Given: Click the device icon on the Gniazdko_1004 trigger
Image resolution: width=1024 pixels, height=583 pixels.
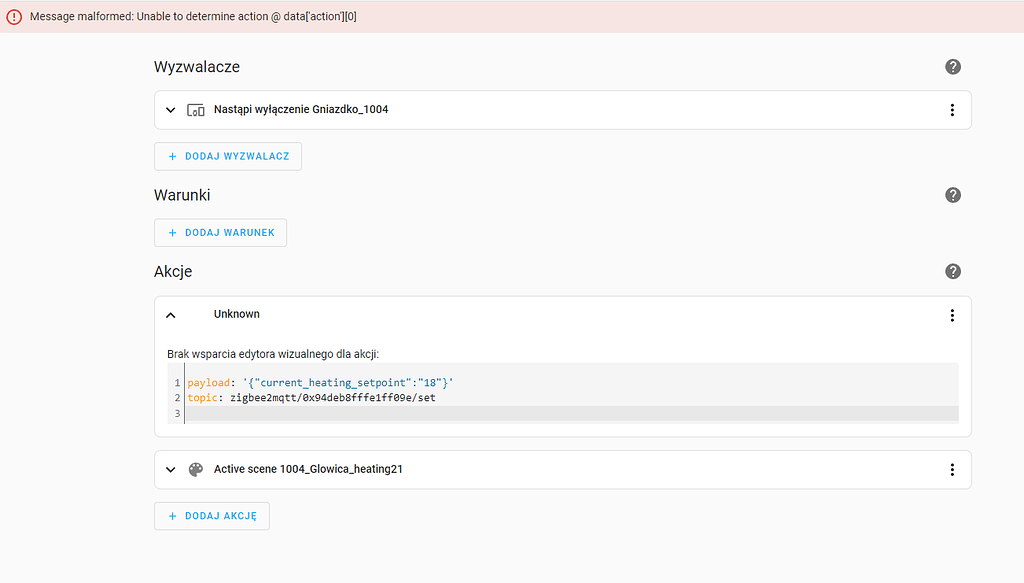Looking at the screenshot, I should point(195,110).
